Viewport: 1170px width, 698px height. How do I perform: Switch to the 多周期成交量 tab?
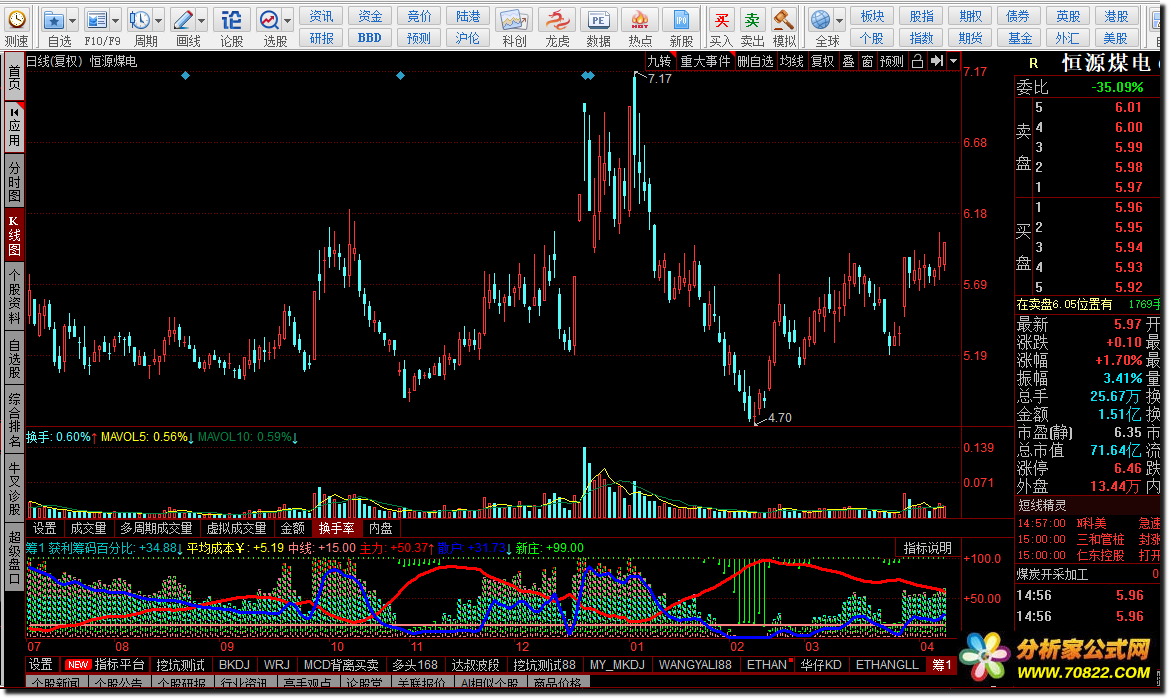pyautogui.click(x=156, y=528)
